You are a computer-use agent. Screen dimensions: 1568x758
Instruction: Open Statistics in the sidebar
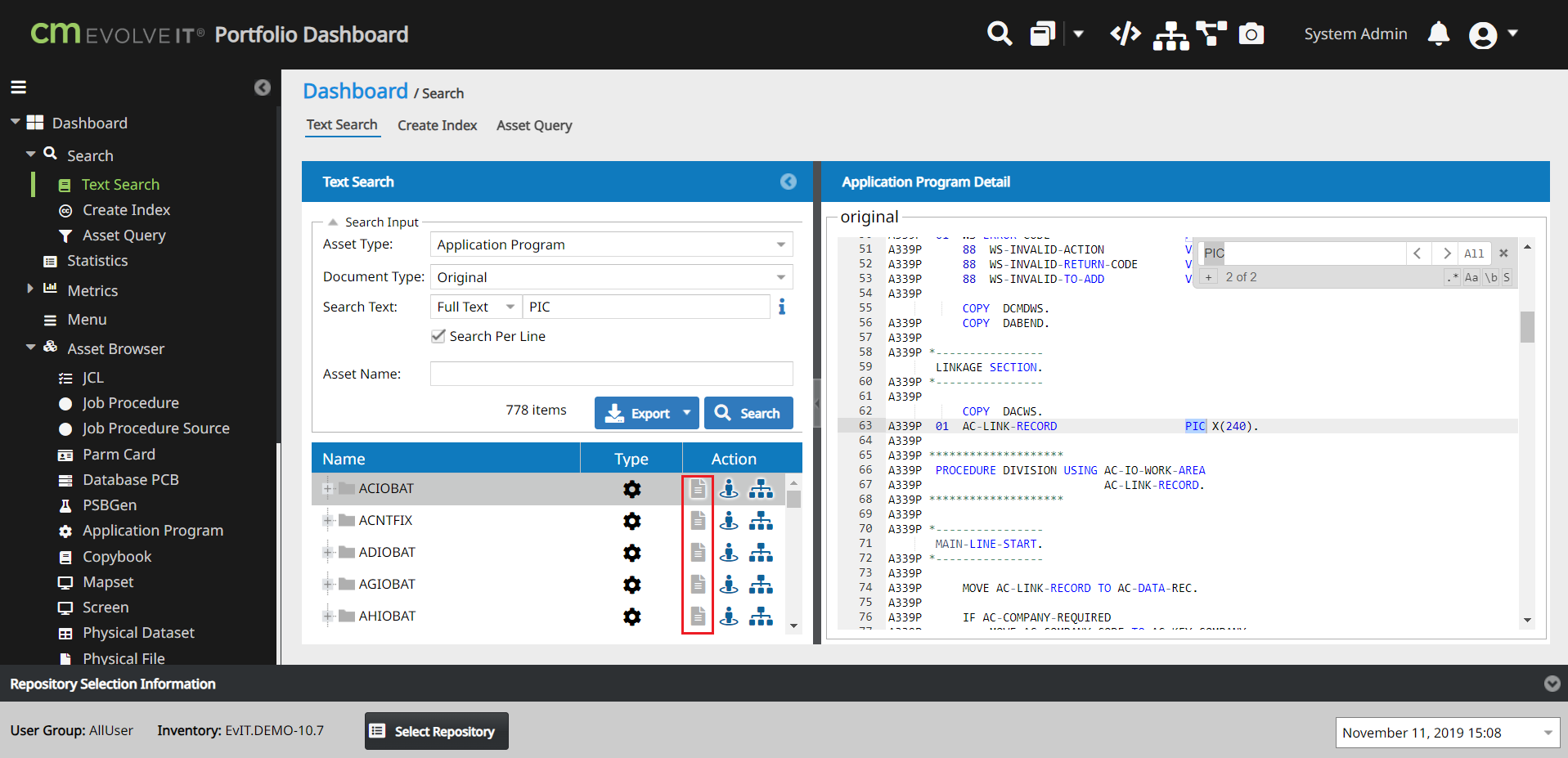[x=97, y=261]
